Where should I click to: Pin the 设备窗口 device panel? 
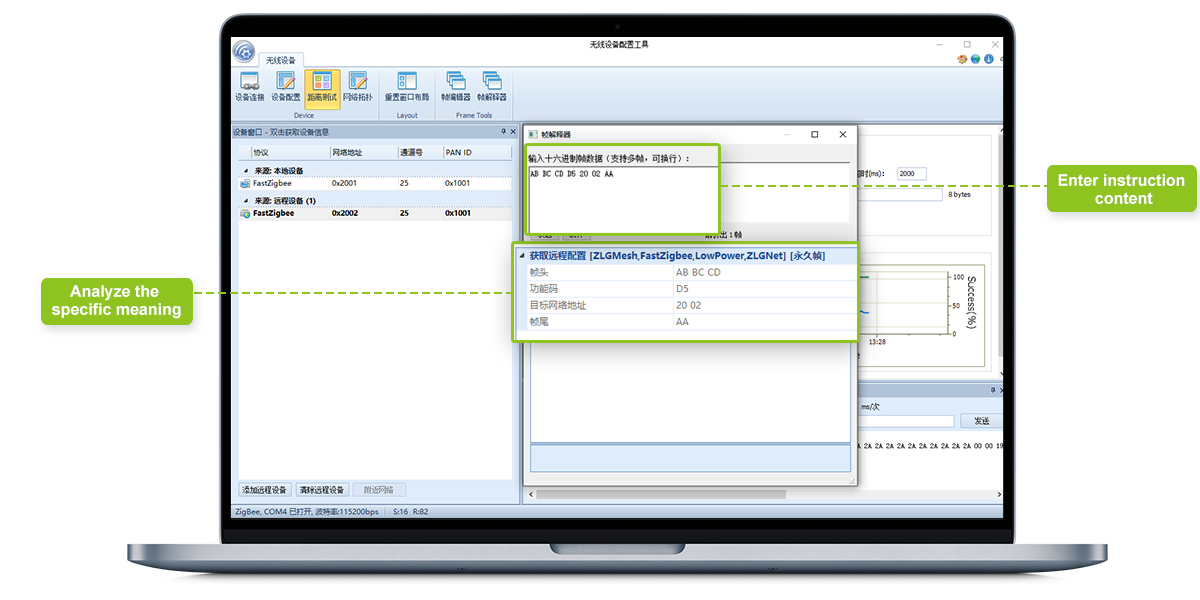pos(502,131)
